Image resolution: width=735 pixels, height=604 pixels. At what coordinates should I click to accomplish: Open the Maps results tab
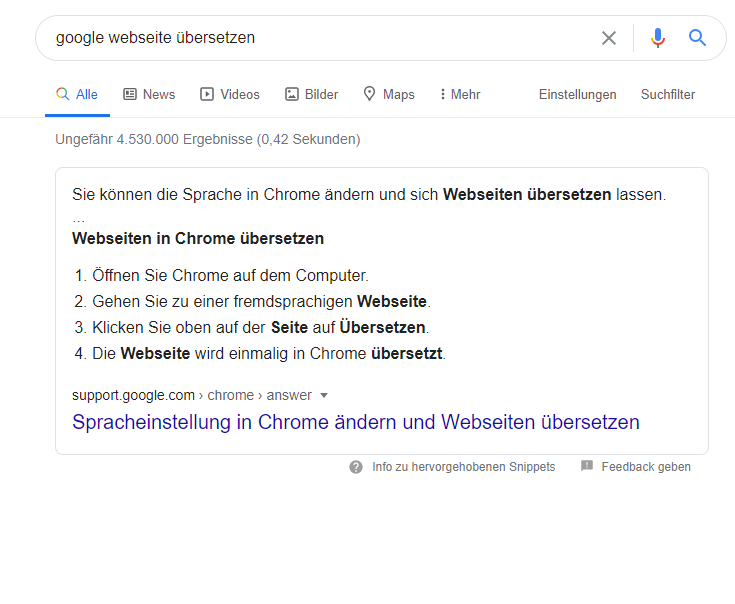coord(388,94)
